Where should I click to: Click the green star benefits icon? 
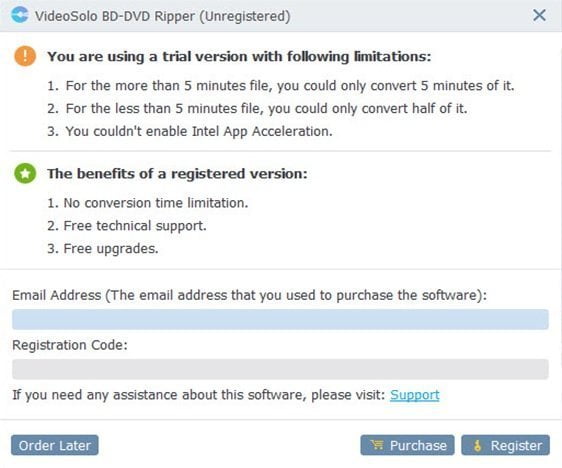25,173
